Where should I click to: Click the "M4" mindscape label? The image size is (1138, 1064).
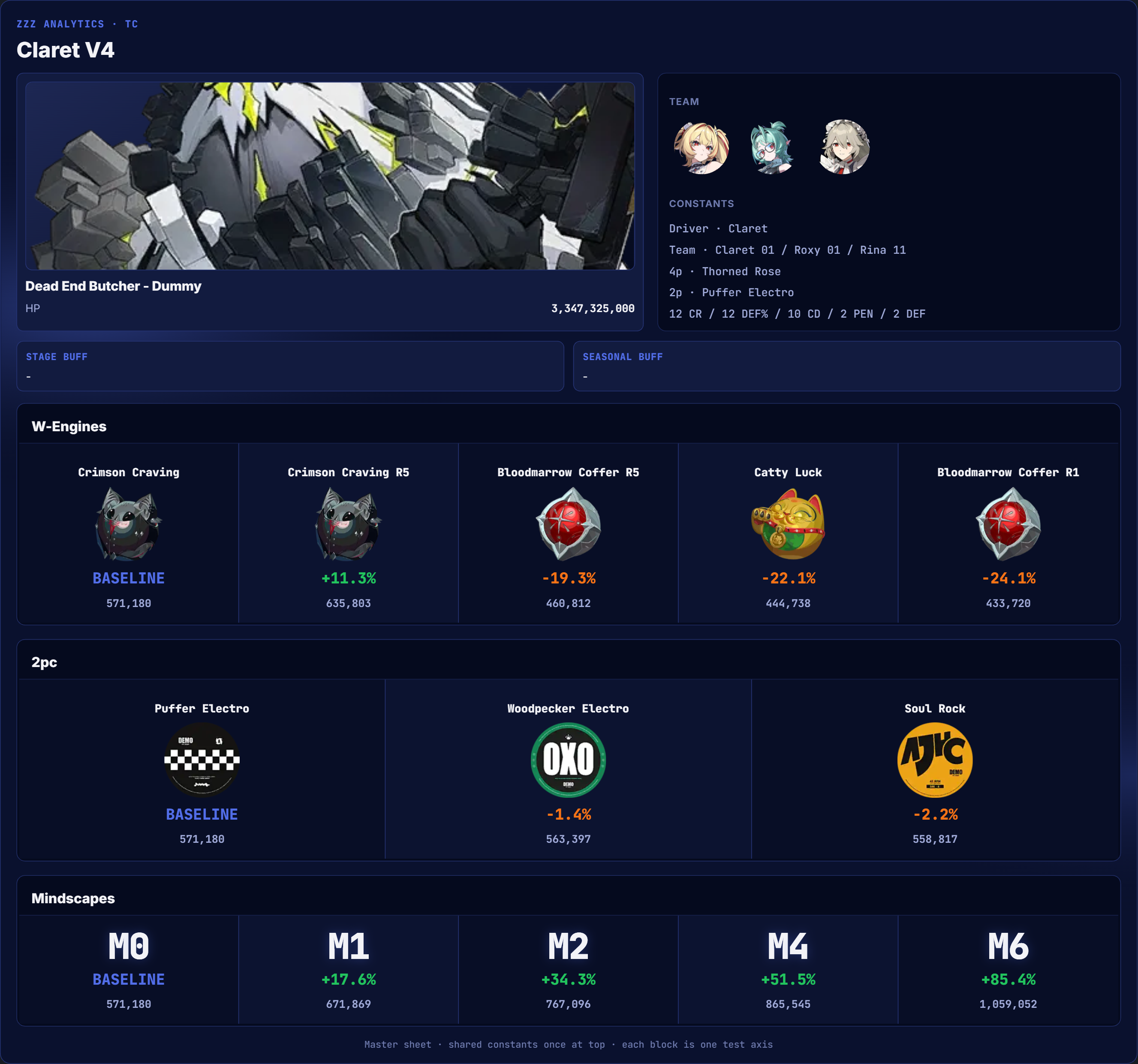788,947
